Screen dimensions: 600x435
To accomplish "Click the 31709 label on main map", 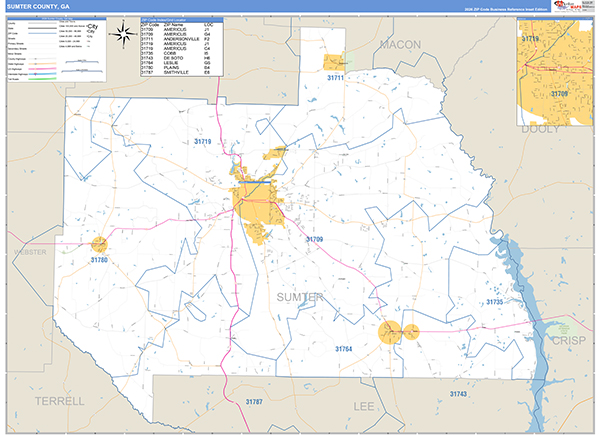I will [315, 239].
